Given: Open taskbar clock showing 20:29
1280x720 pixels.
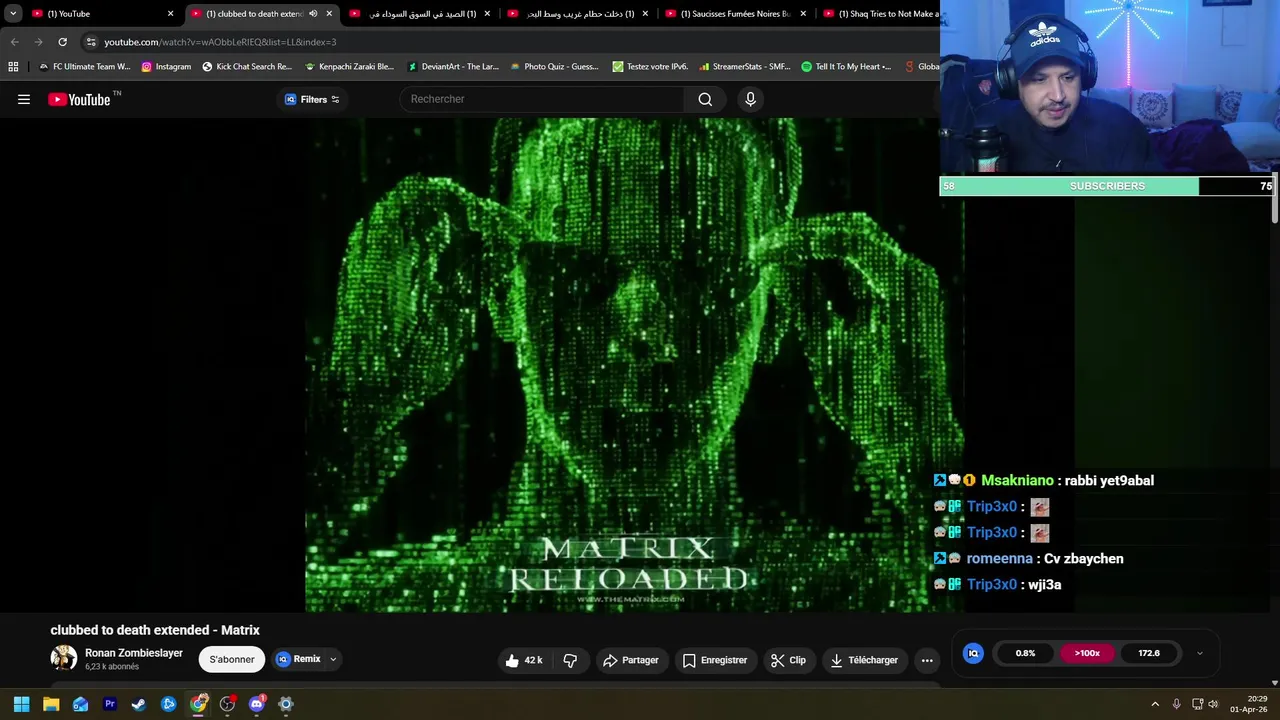Looking at the screenshot, I should coord(1249,704).
